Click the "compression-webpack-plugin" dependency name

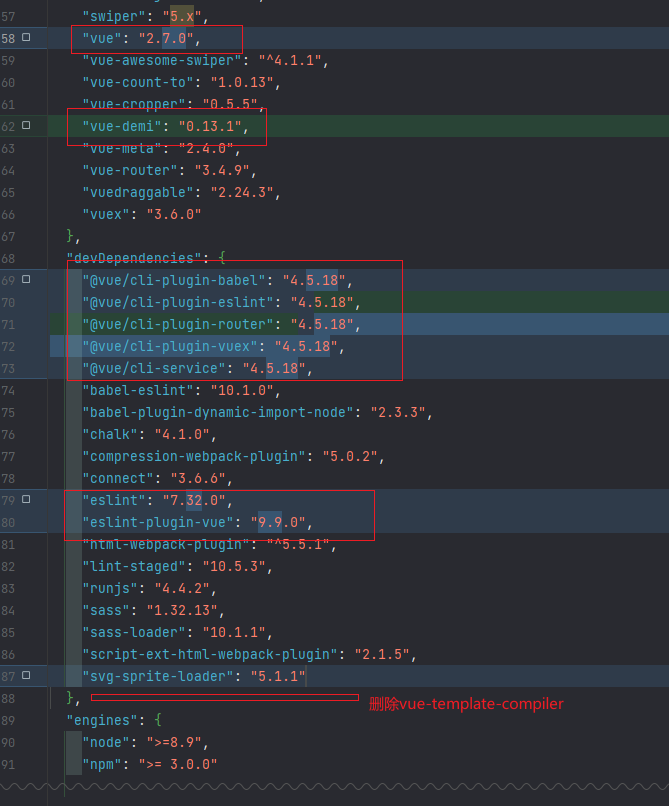(193, 456)
